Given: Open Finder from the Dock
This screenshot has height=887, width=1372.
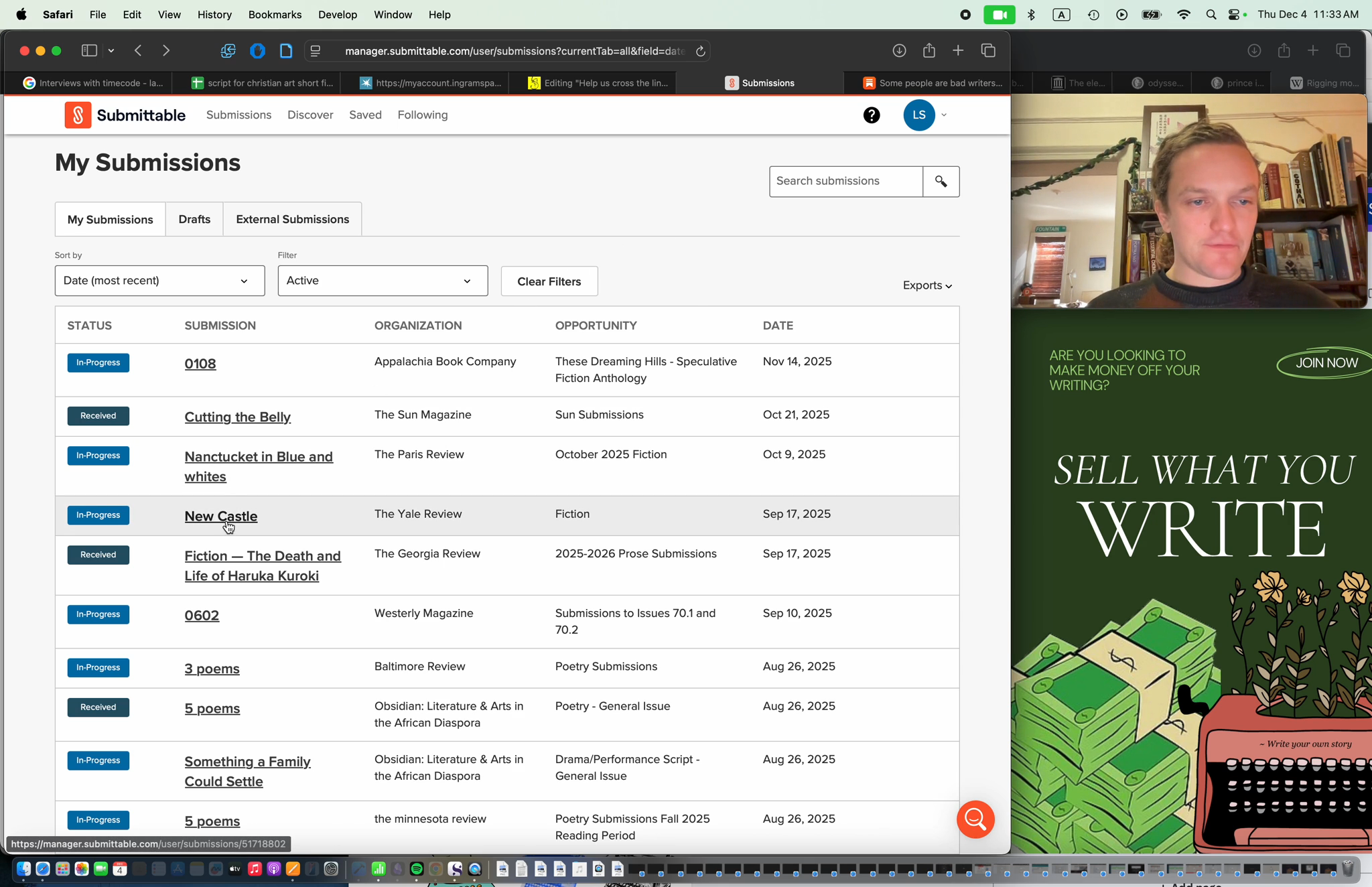Looking at the screenshot, I should coord(23,869).
